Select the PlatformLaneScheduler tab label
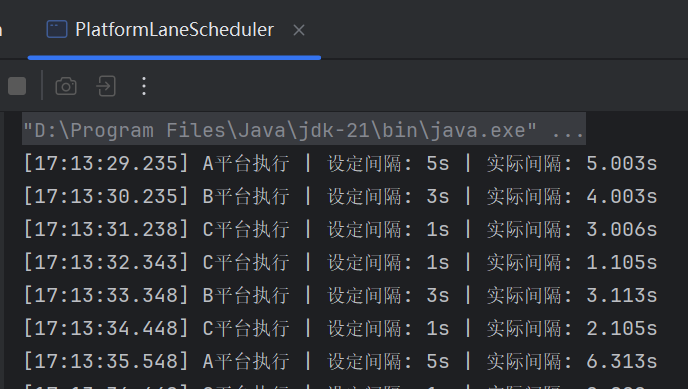Viewport: 688px width, 389px height. tap(175, 30)
